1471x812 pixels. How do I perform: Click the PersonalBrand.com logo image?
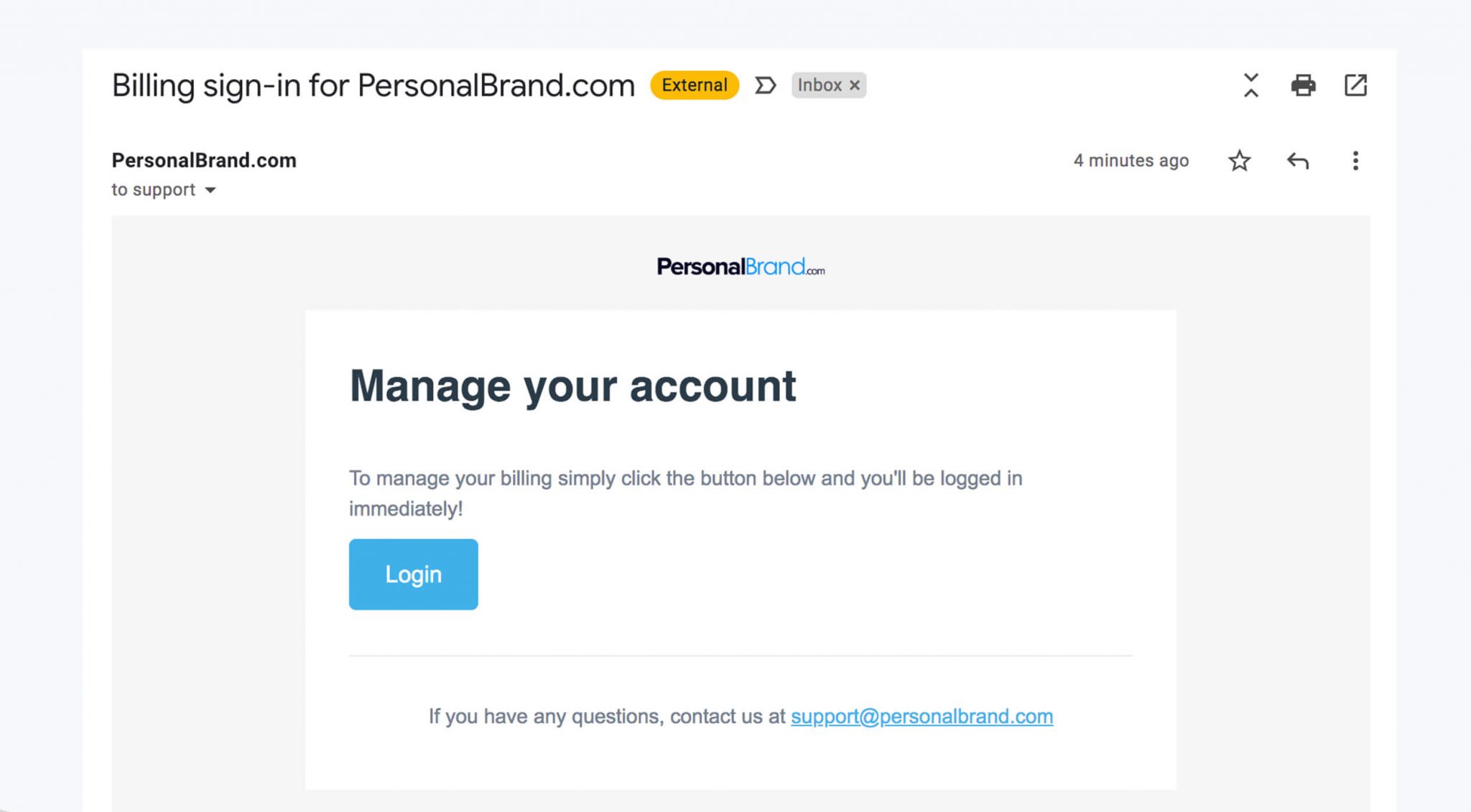click(x=741, y=267)
